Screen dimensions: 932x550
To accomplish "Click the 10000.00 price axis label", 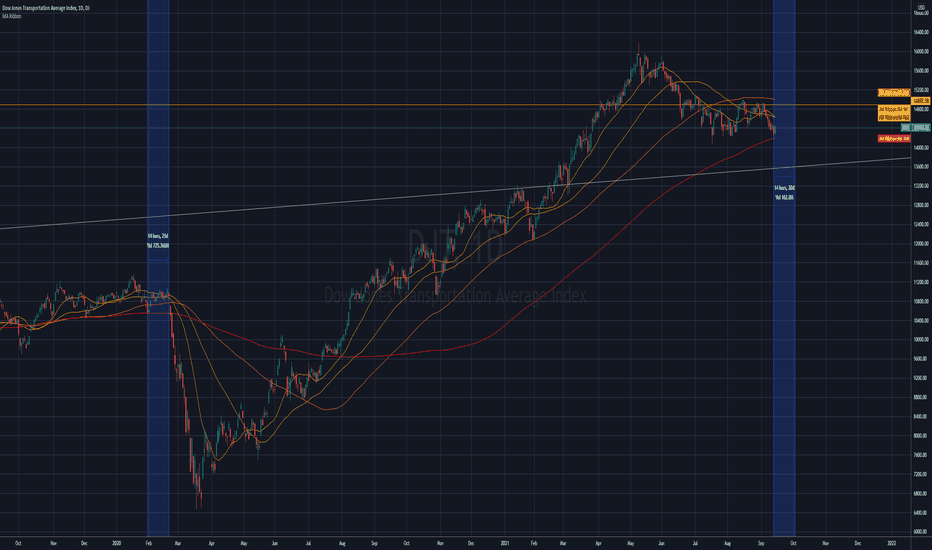I will click(x=921, y=340).
